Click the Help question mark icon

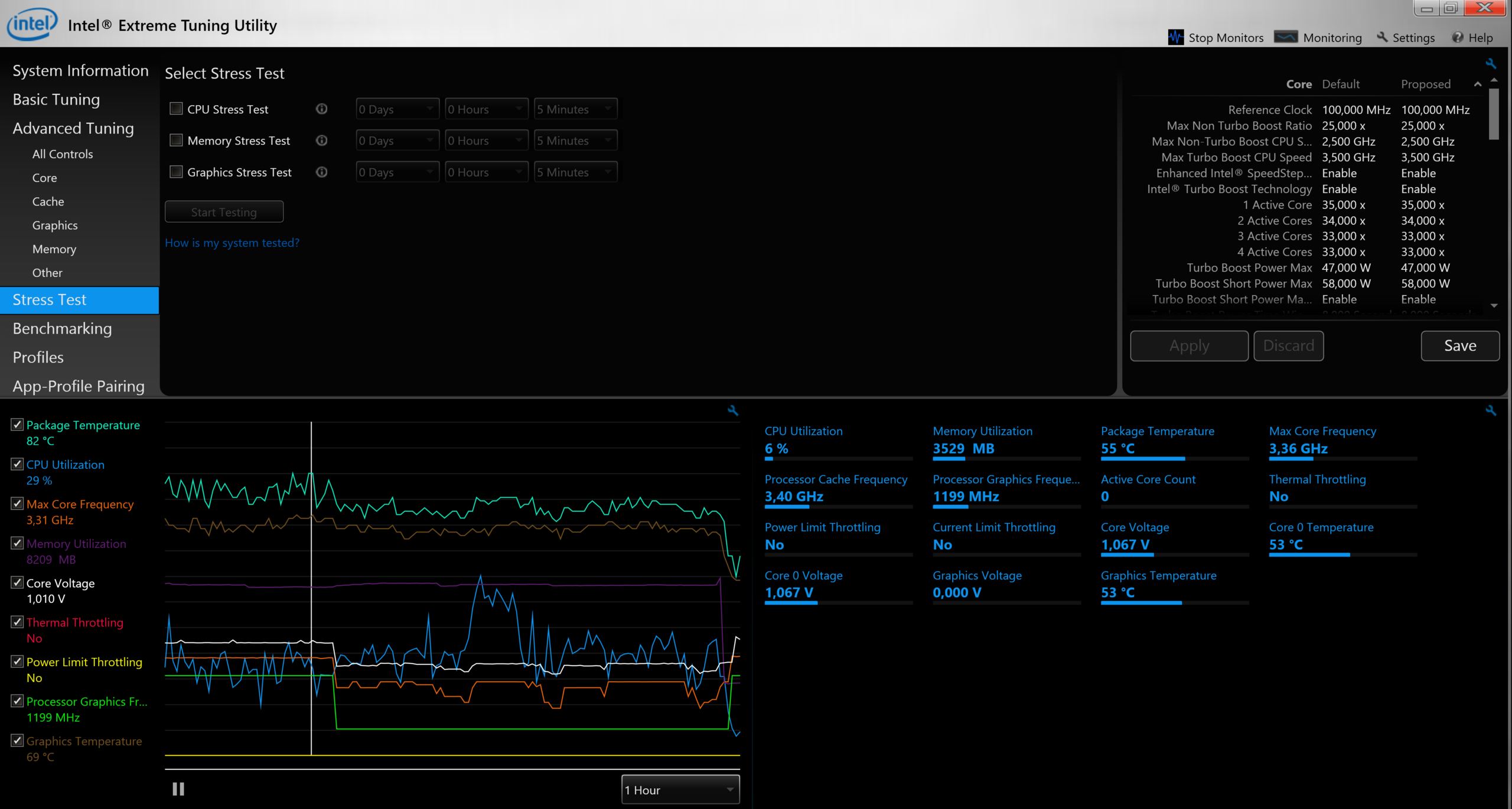(x=1458, y=37)
